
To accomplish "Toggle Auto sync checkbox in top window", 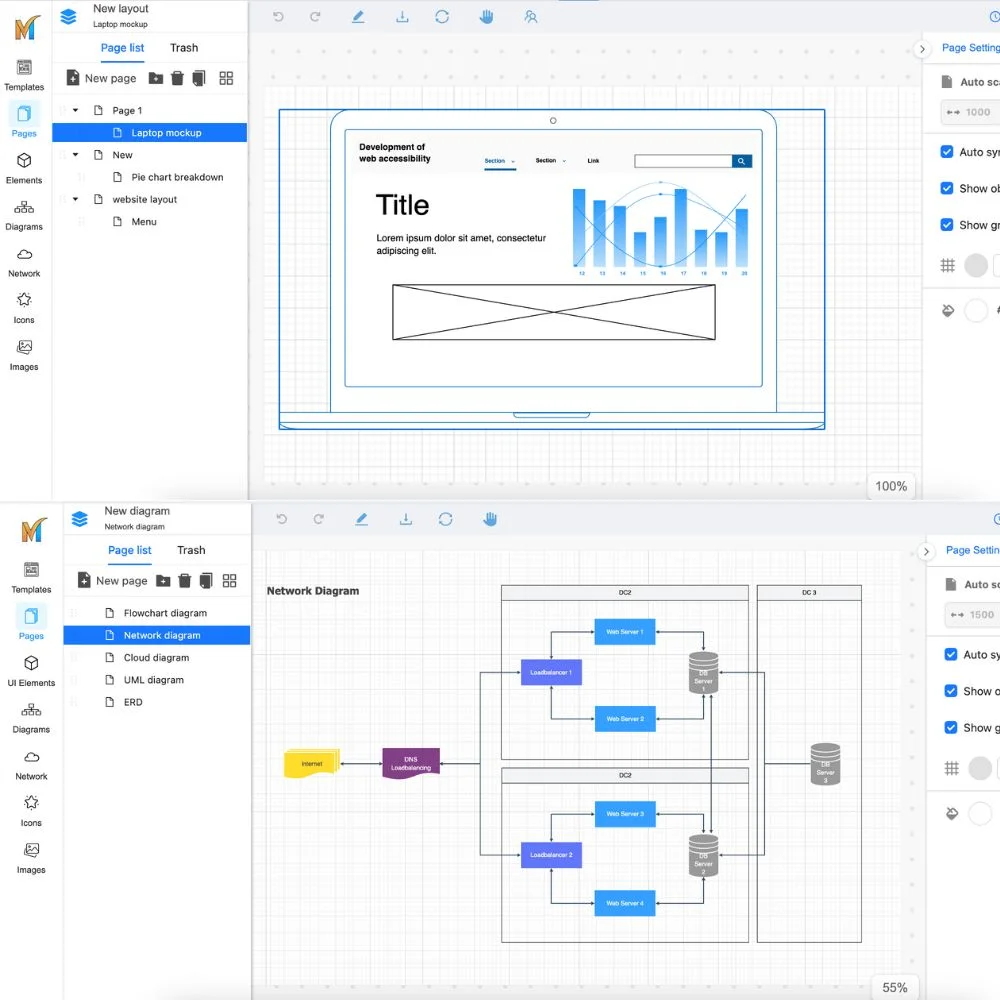I will click(947, 152).
